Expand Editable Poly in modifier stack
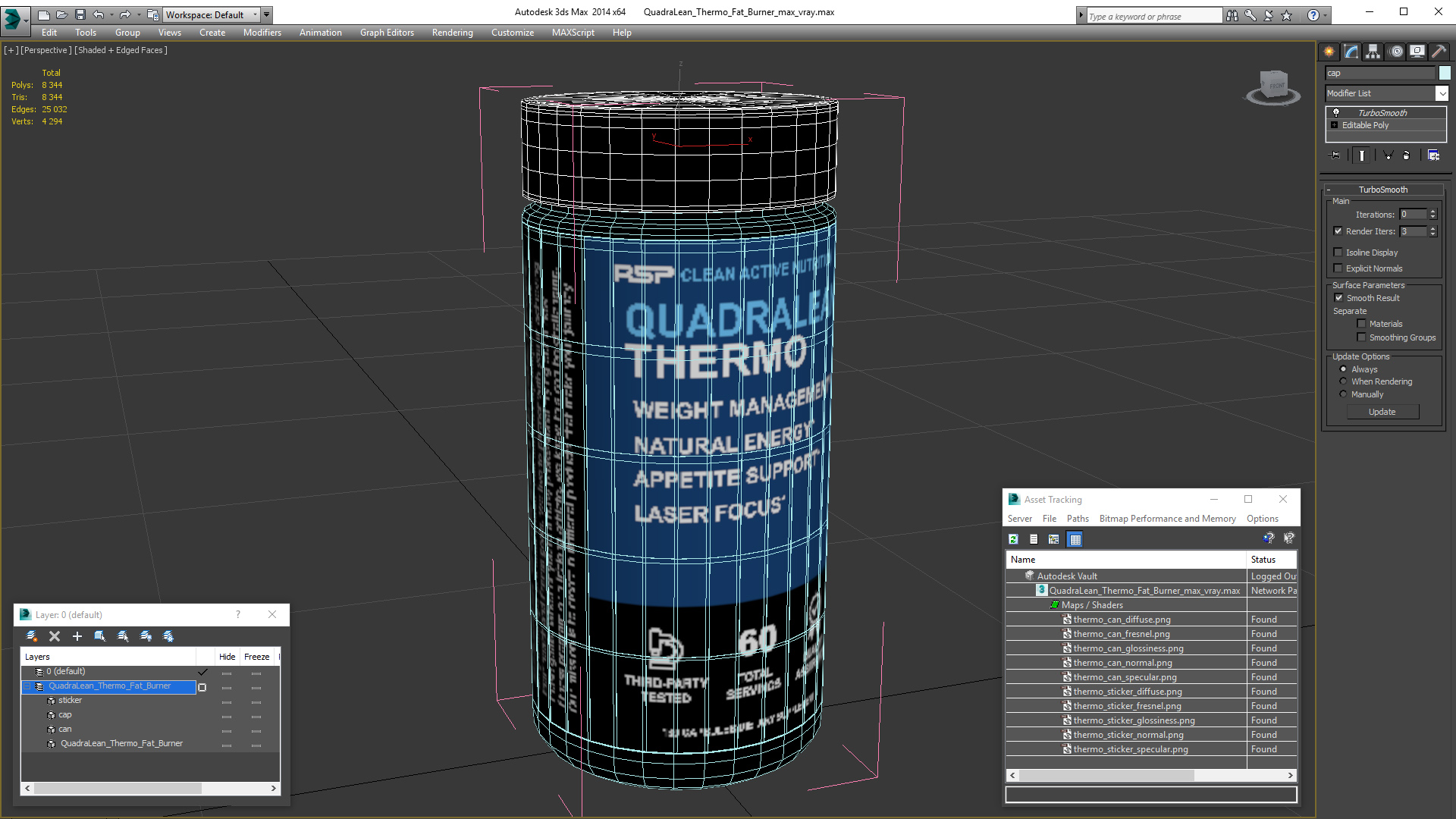 tap(1334, 125)
